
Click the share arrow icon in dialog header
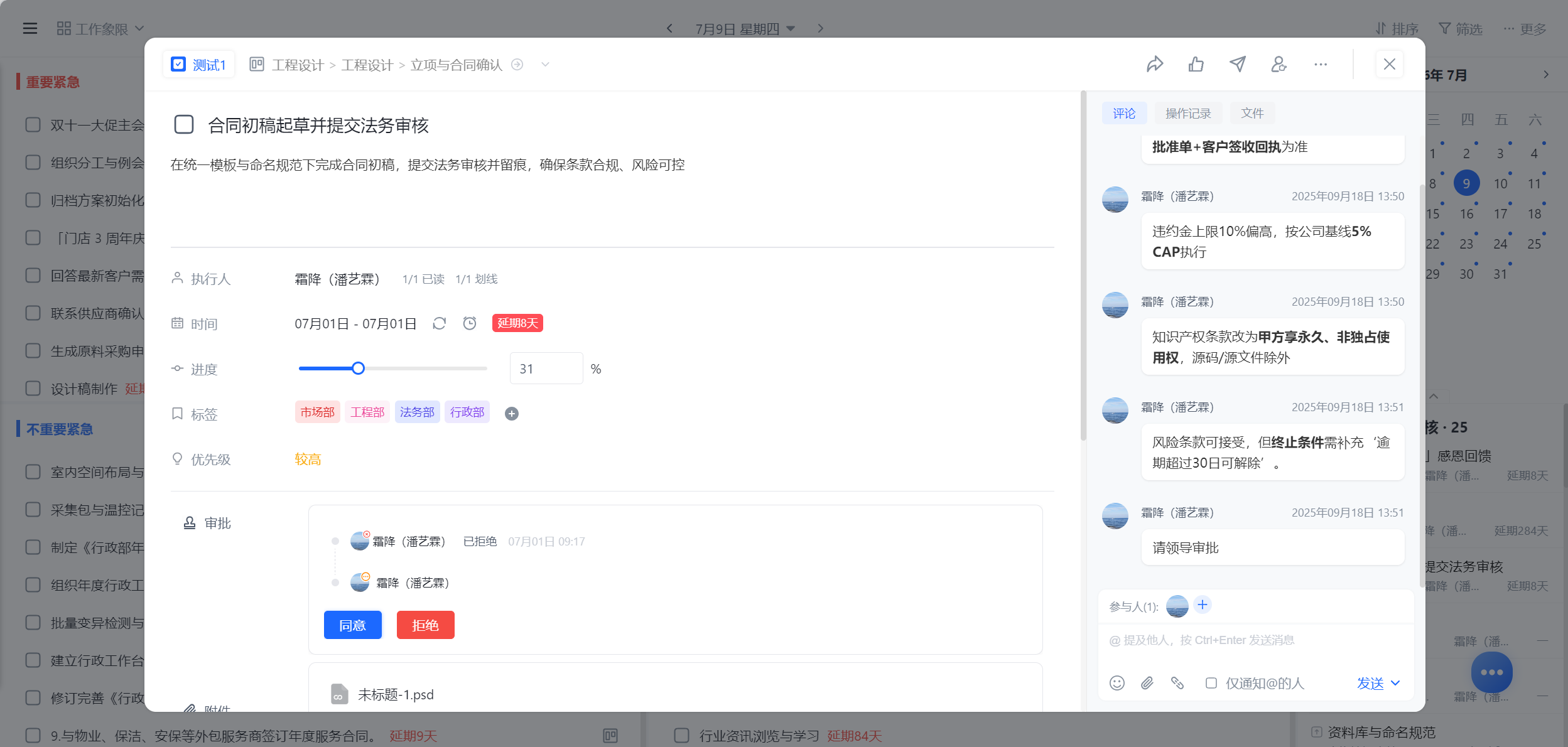(1155, 64)
